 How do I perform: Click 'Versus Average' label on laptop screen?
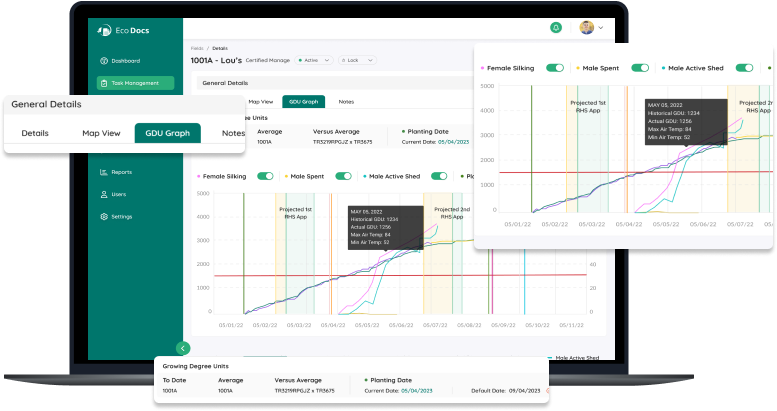point(336,132)
